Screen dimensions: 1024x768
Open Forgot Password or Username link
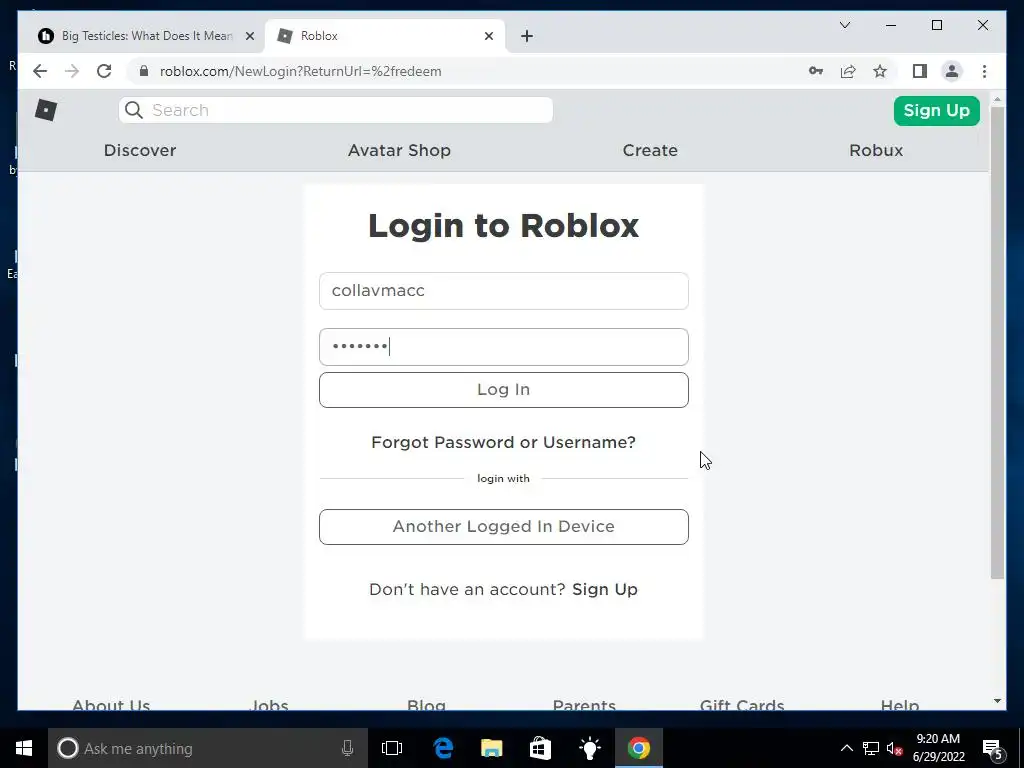point(504,442)
